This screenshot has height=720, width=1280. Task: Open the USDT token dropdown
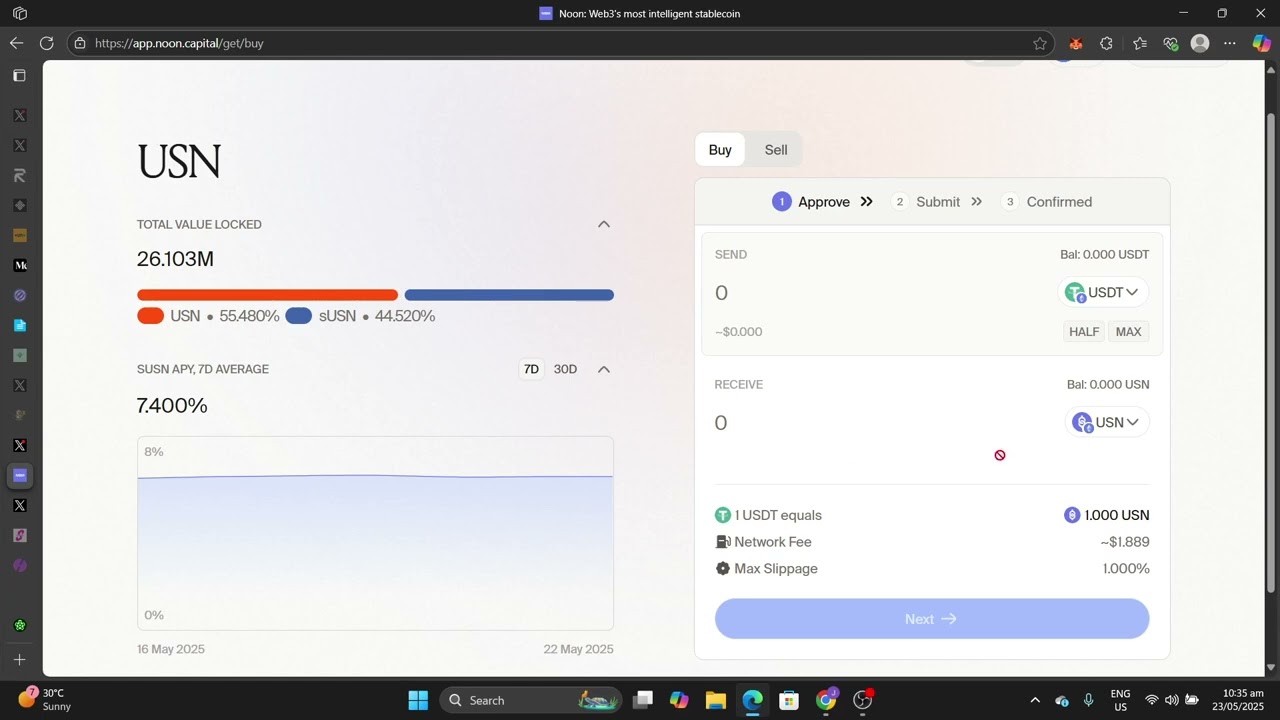point(1103,292)
